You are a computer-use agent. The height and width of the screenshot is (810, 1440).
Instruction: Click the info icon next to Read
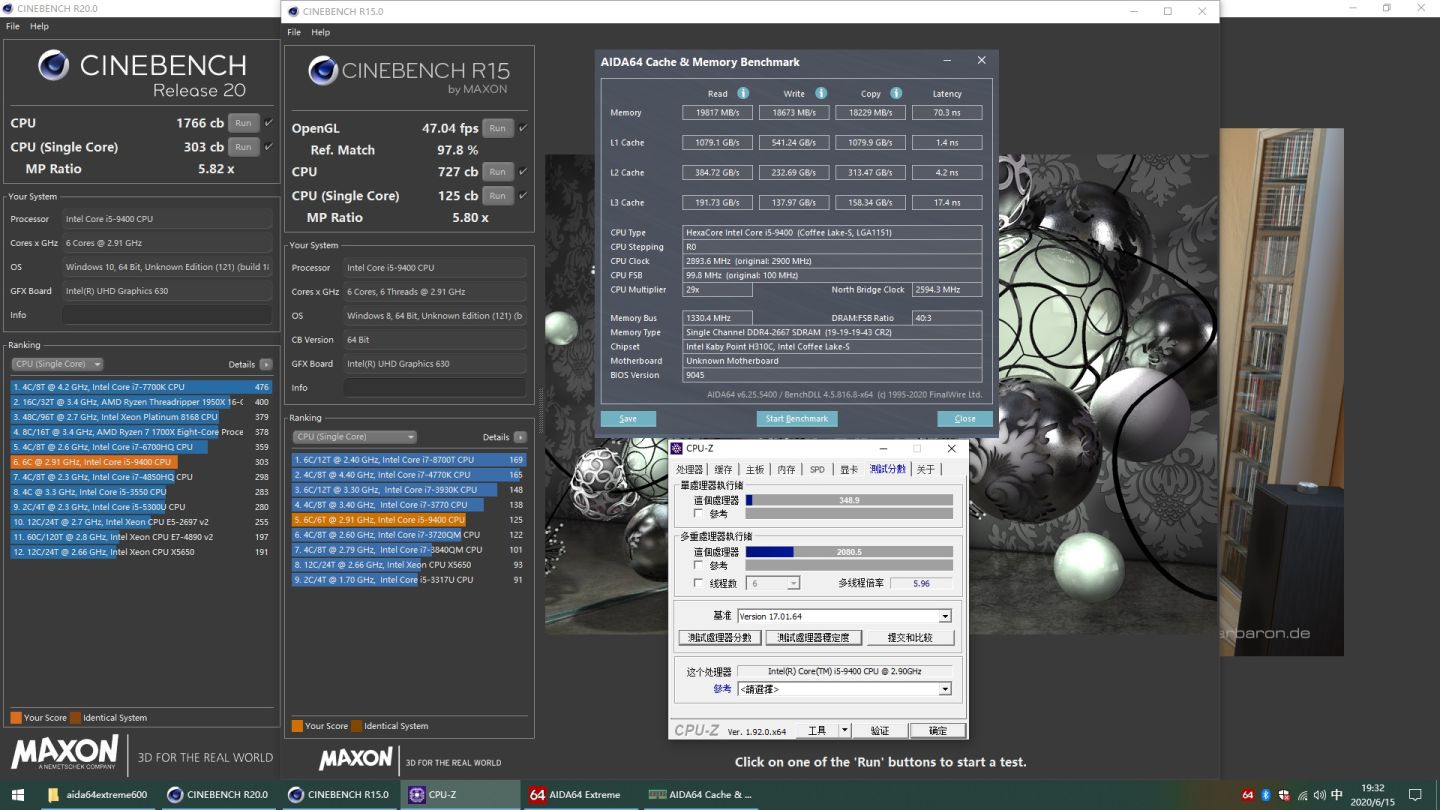pyautogui.click(x=743, y=93)
